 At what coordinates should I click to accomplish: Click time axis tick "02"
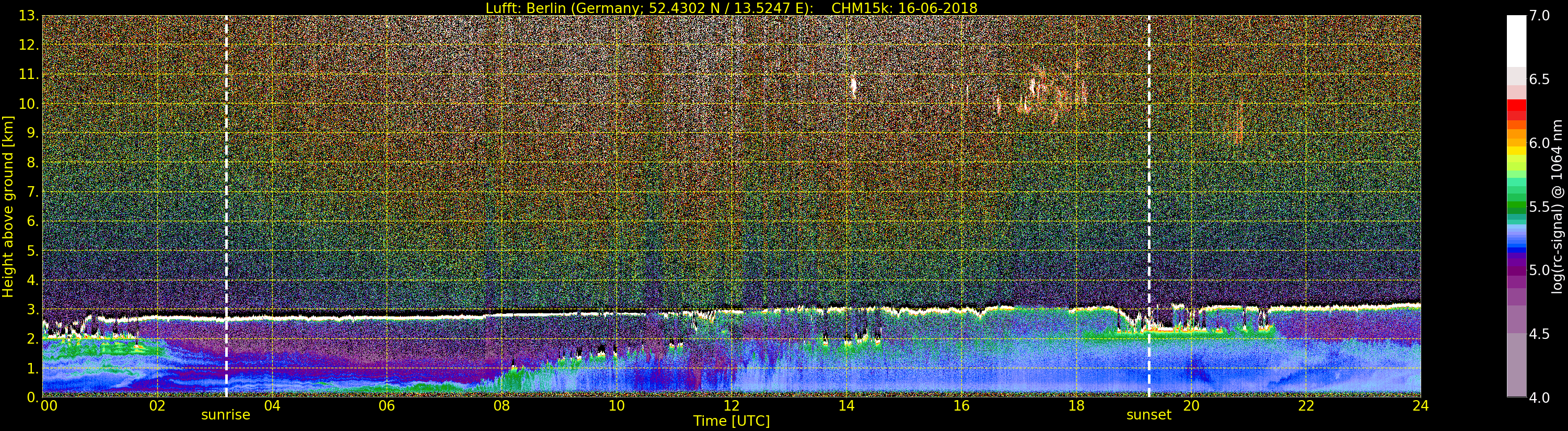click(157, 405)
